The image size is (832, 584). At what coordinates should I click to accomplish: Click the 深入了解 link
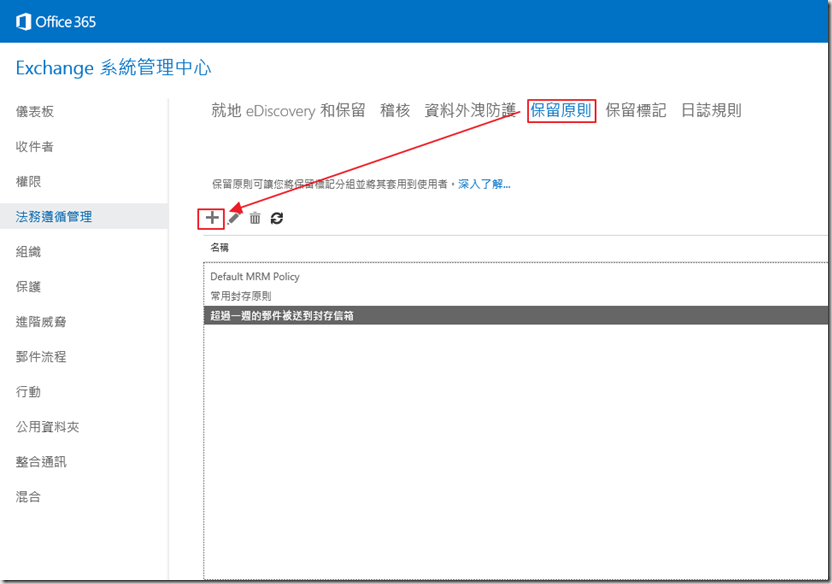484,184
